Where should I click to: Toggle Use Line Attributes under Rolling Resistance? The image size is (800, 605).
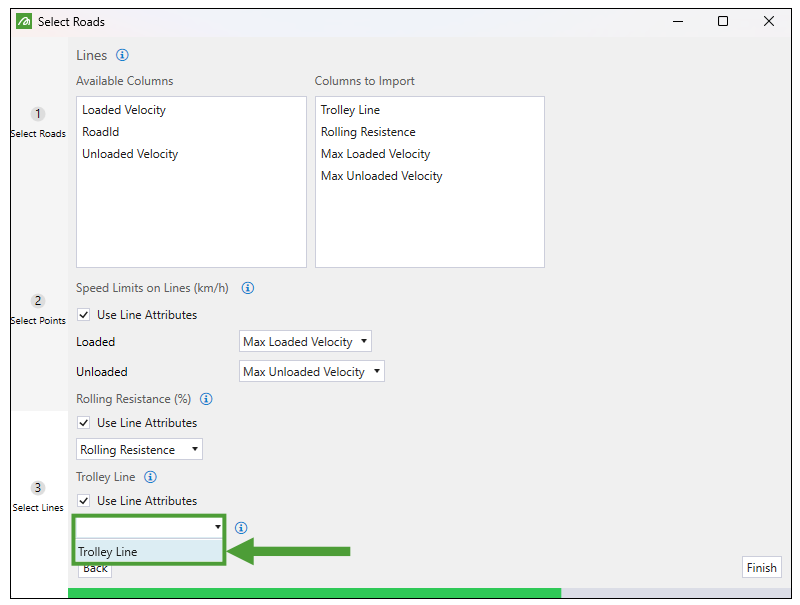(x=84, y=423)
